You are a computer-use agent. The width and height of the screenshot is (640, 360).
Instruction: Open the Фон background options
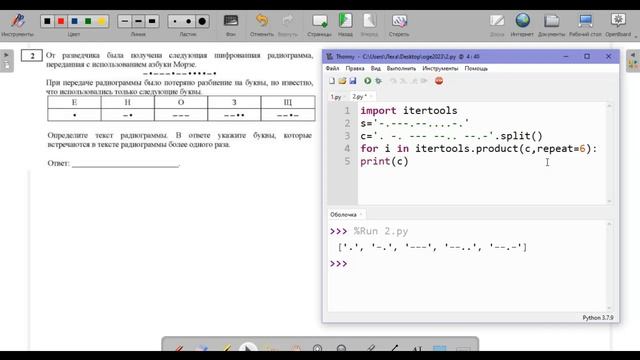231,24
